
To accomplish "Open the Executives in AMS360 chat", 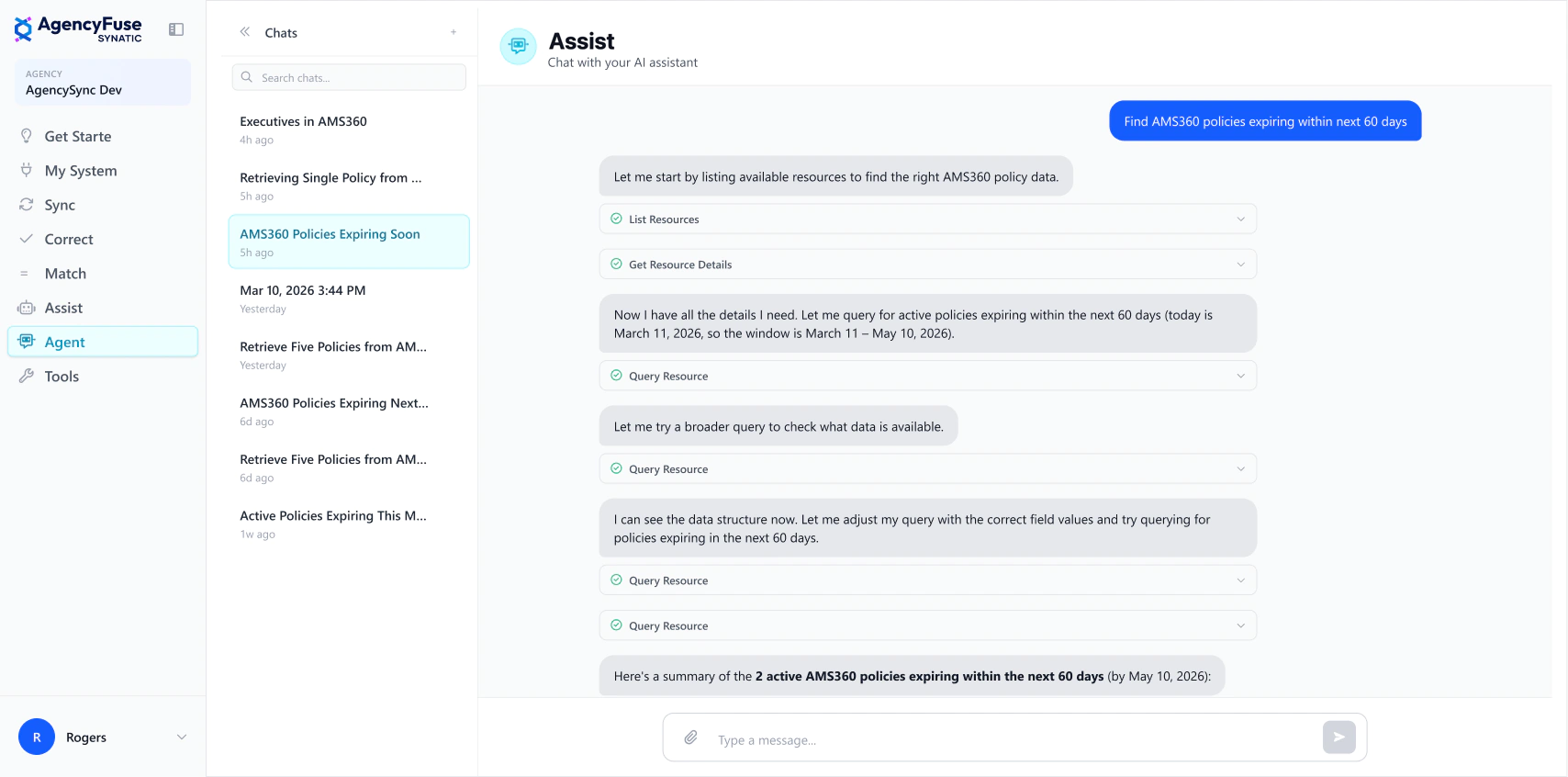I will click(x=349, y=129).
